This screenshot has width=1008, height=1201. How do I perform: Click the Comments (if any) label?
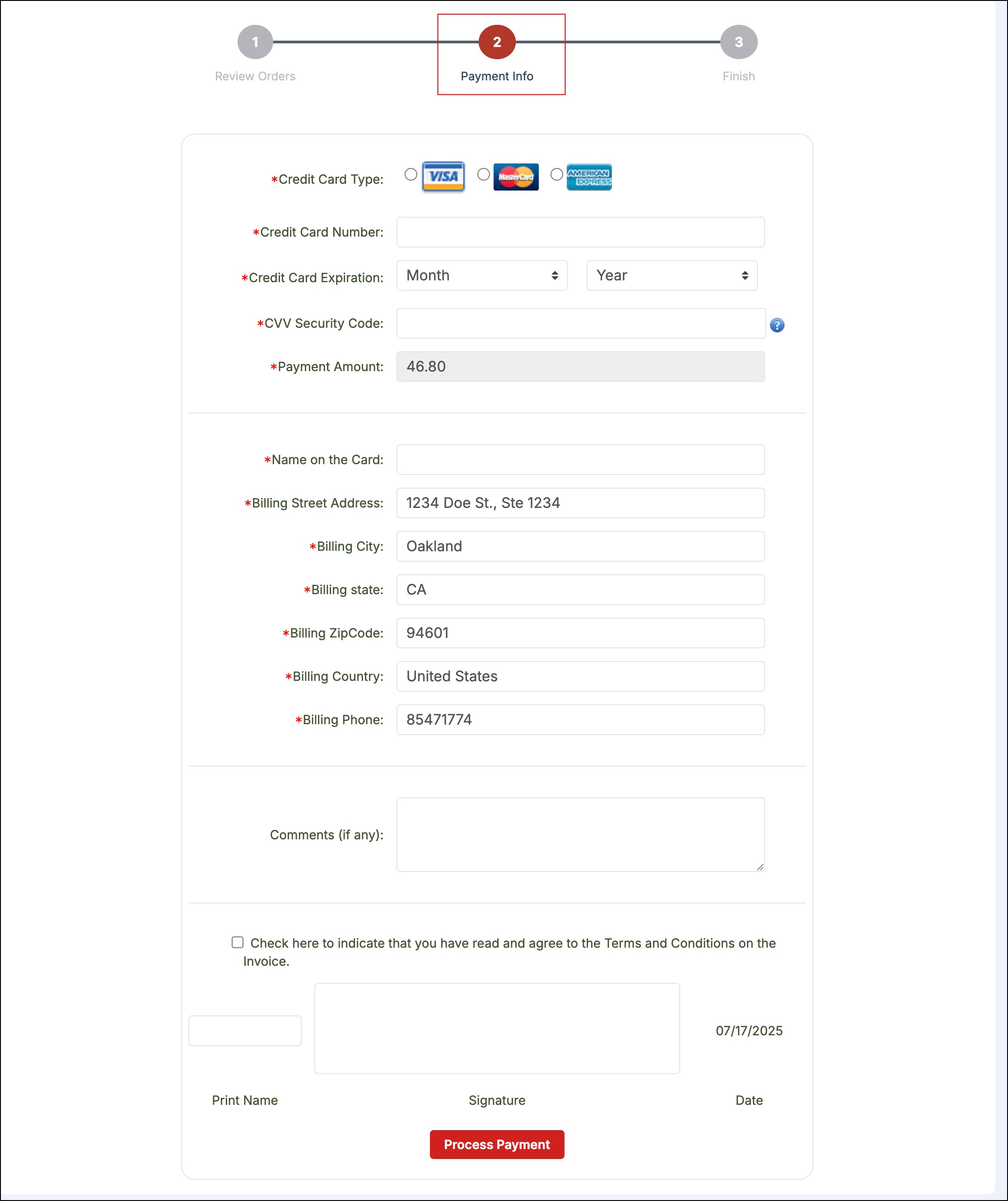tap(327, 835)
